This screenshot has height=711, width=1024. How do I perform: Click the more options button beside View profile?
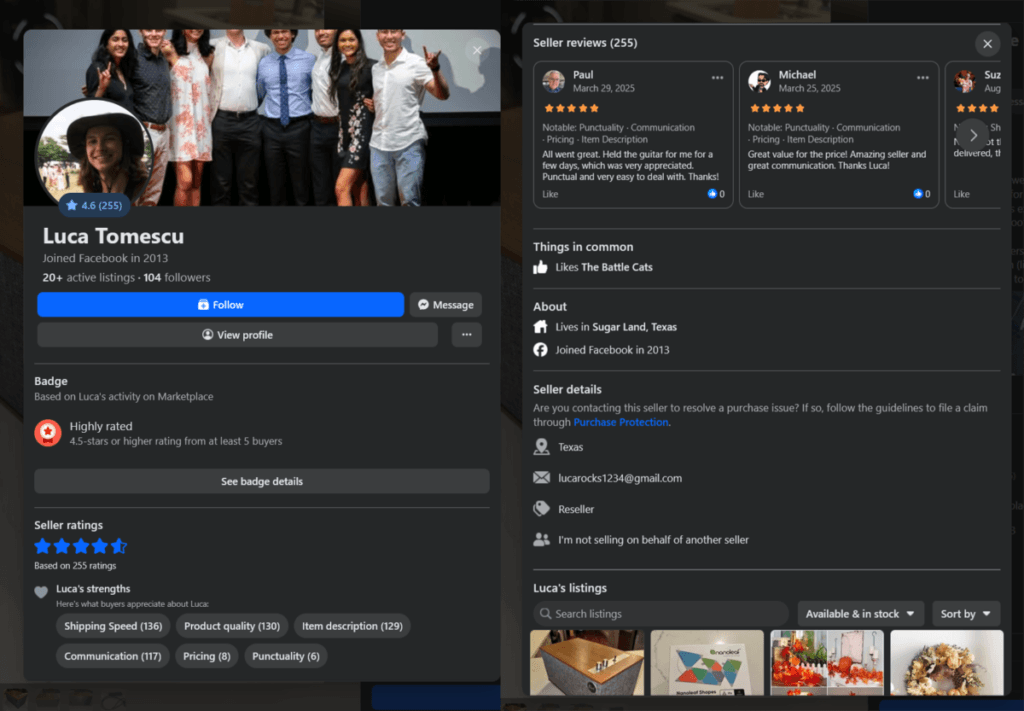coord(466,335)
